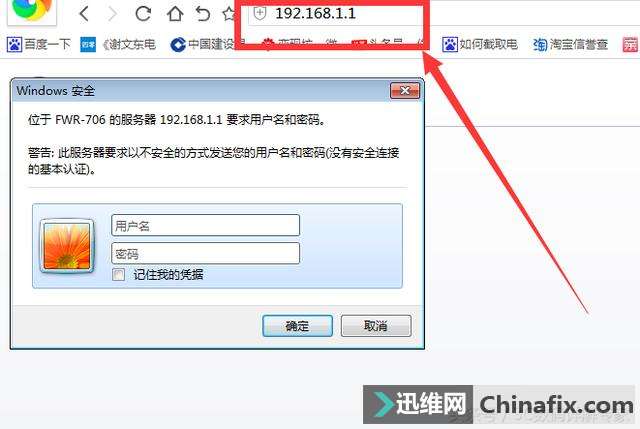The width and height of the screenshot is (640, 429).
Task: Click the browser back arrow
Action: (x=84, y=14)
